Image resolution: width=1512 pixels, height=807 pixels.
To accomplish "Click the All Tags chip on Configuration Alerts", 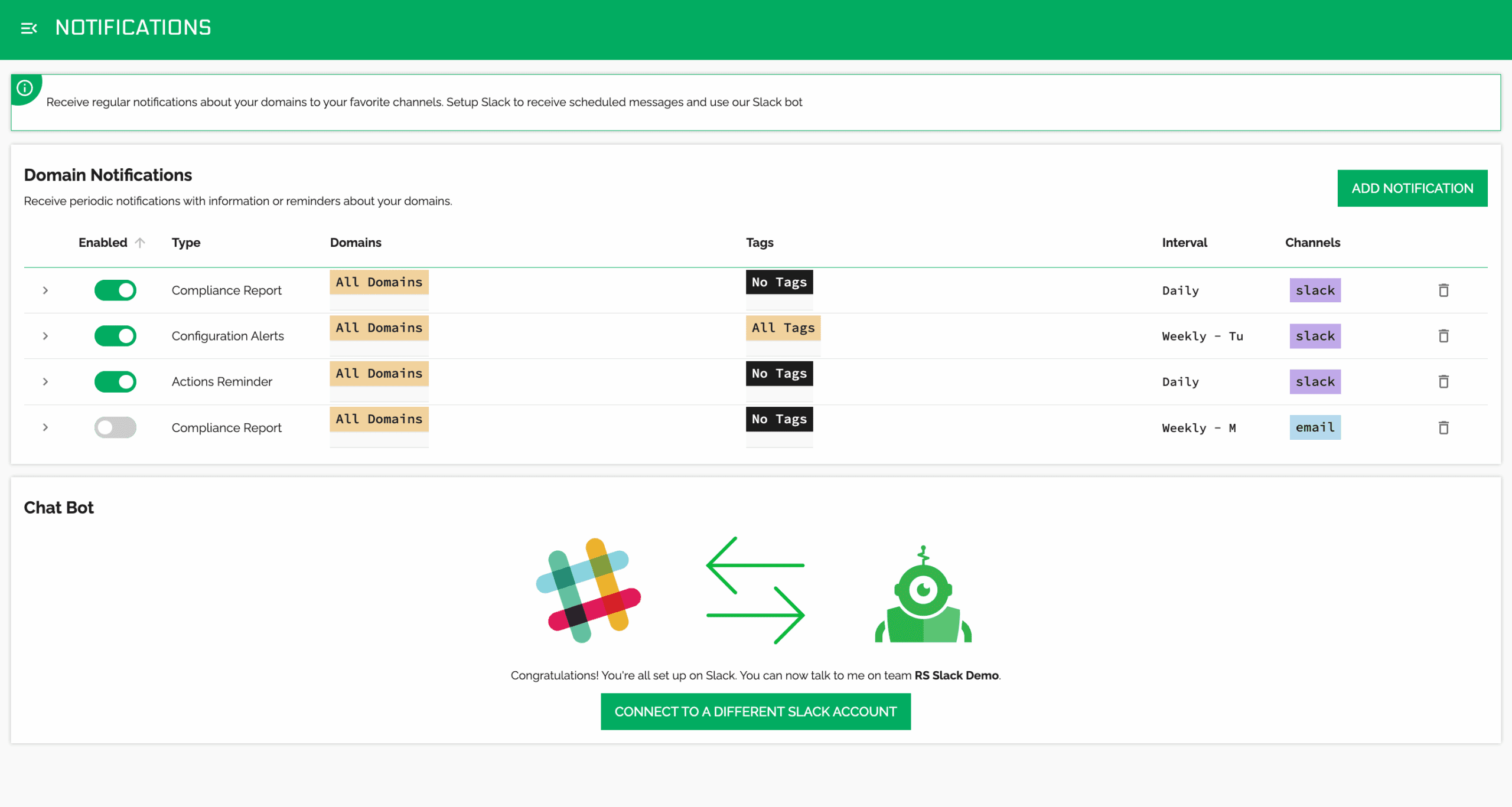I will [783, 328].
